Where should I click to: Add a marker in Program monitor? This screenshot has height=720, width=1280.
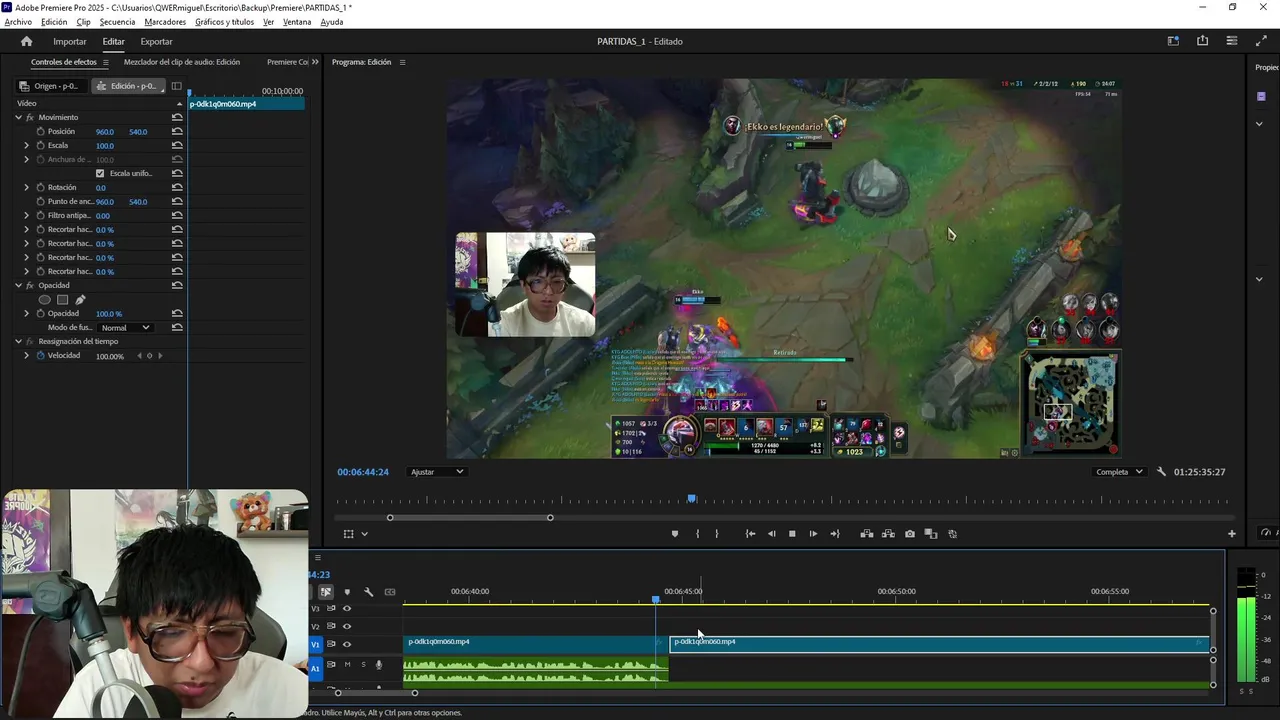pyautogui.click(x=675, y=534)
